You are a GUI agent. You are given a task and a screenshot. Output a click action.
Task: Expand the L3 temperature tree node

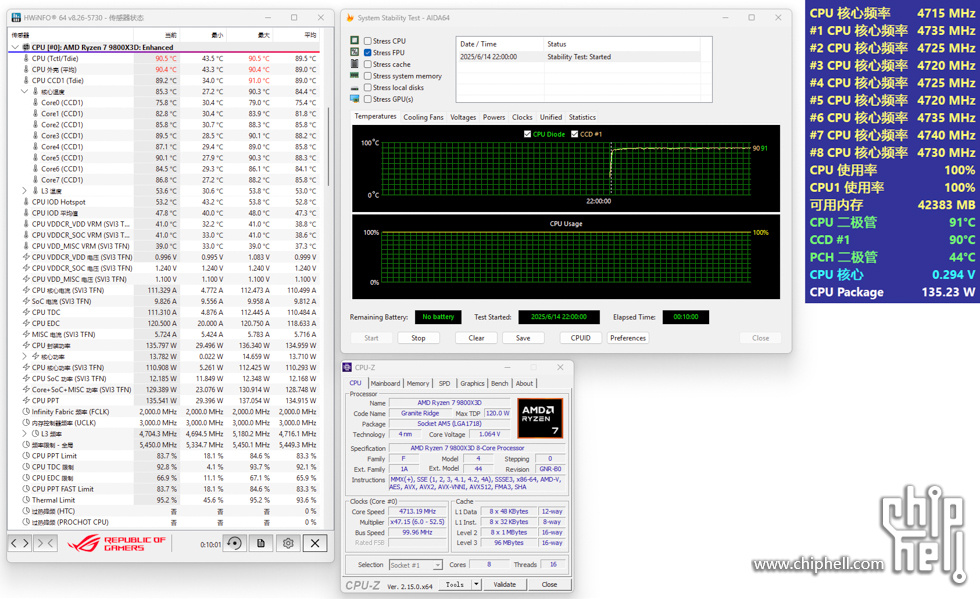[25, 191]
